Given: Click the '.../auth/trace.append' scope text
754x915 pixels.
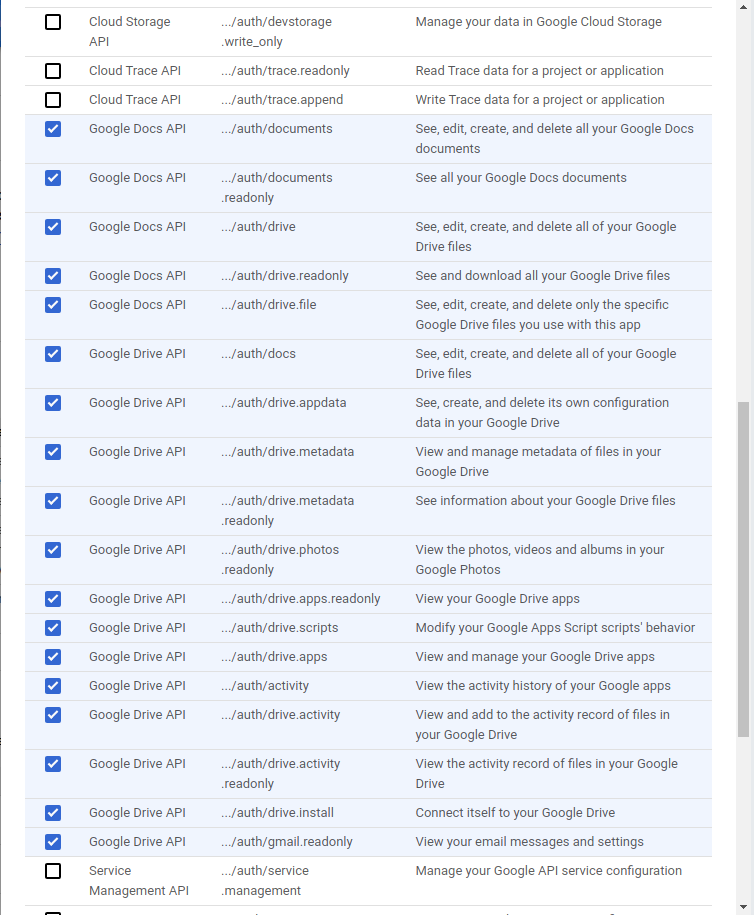Looking at the screenshot, I should point(282,100).
